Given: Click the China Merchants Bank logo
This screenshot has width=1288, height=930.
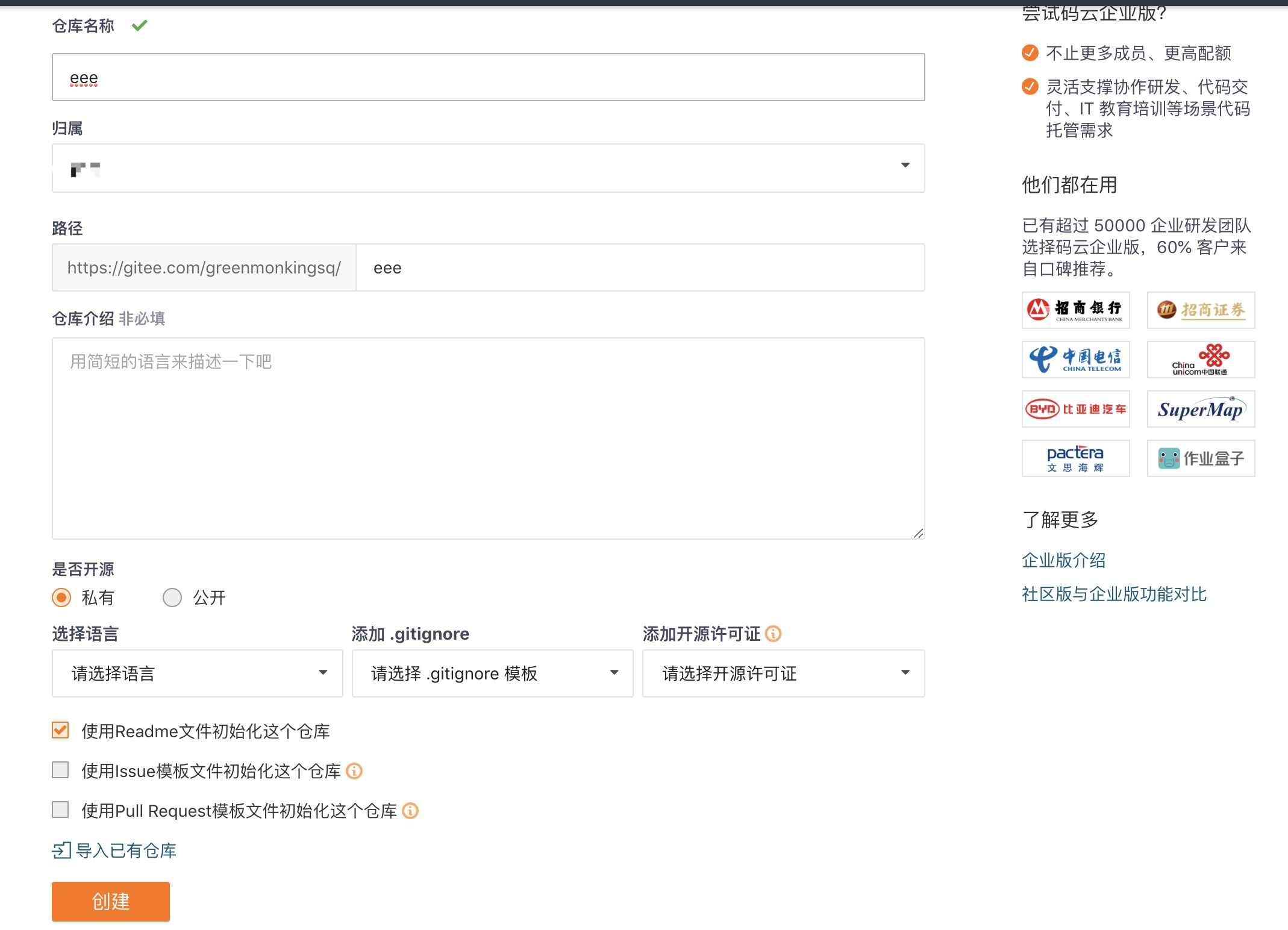Looking at the screenshot, I should (1075, 310).
